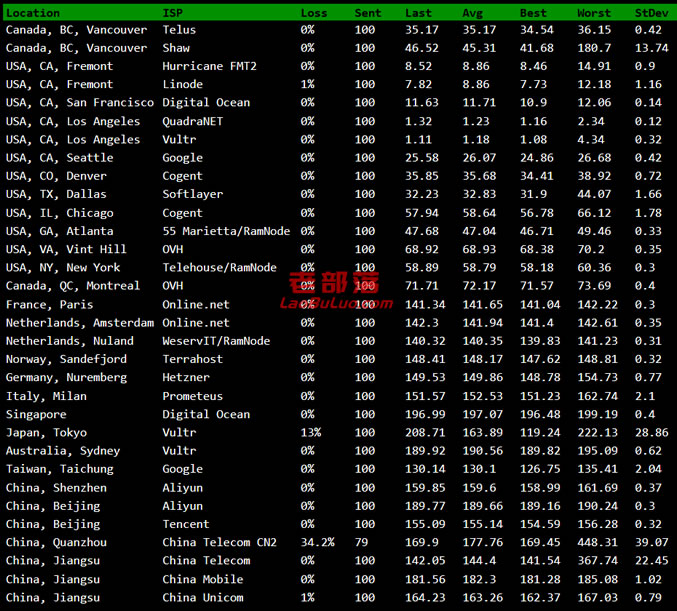Select the 1.23 average value
This screenshot has width=677, height=611.
click(476, 121)
